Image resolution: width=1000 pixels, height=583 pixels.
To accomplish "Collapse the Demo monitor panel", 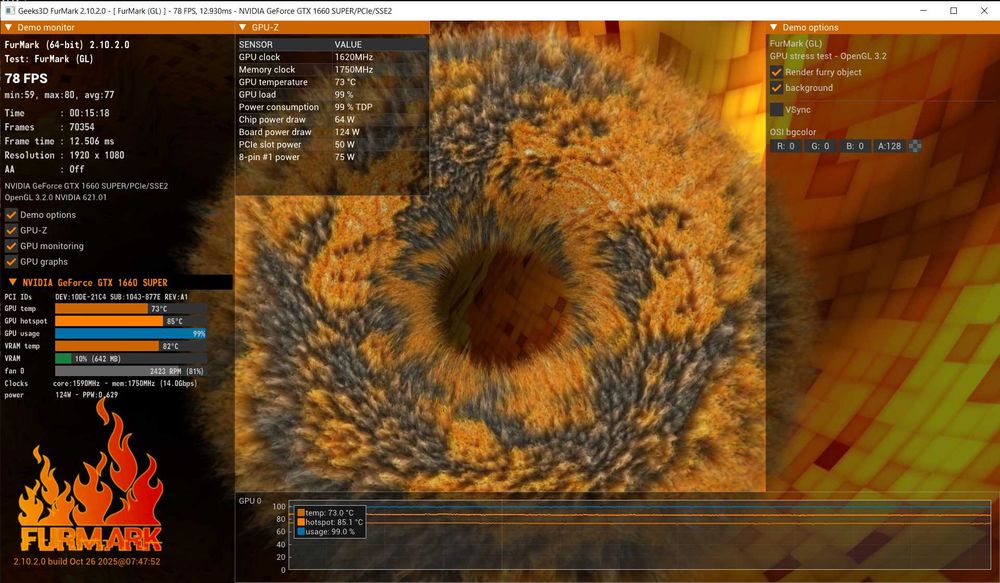I will point(8,27).
